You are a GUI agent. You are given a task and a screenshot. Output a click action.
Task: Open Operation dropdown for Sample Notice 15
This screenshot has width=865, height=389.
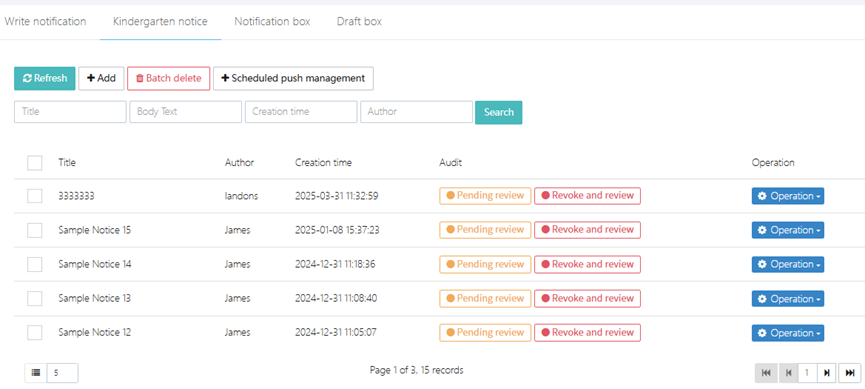click(788, 230)
